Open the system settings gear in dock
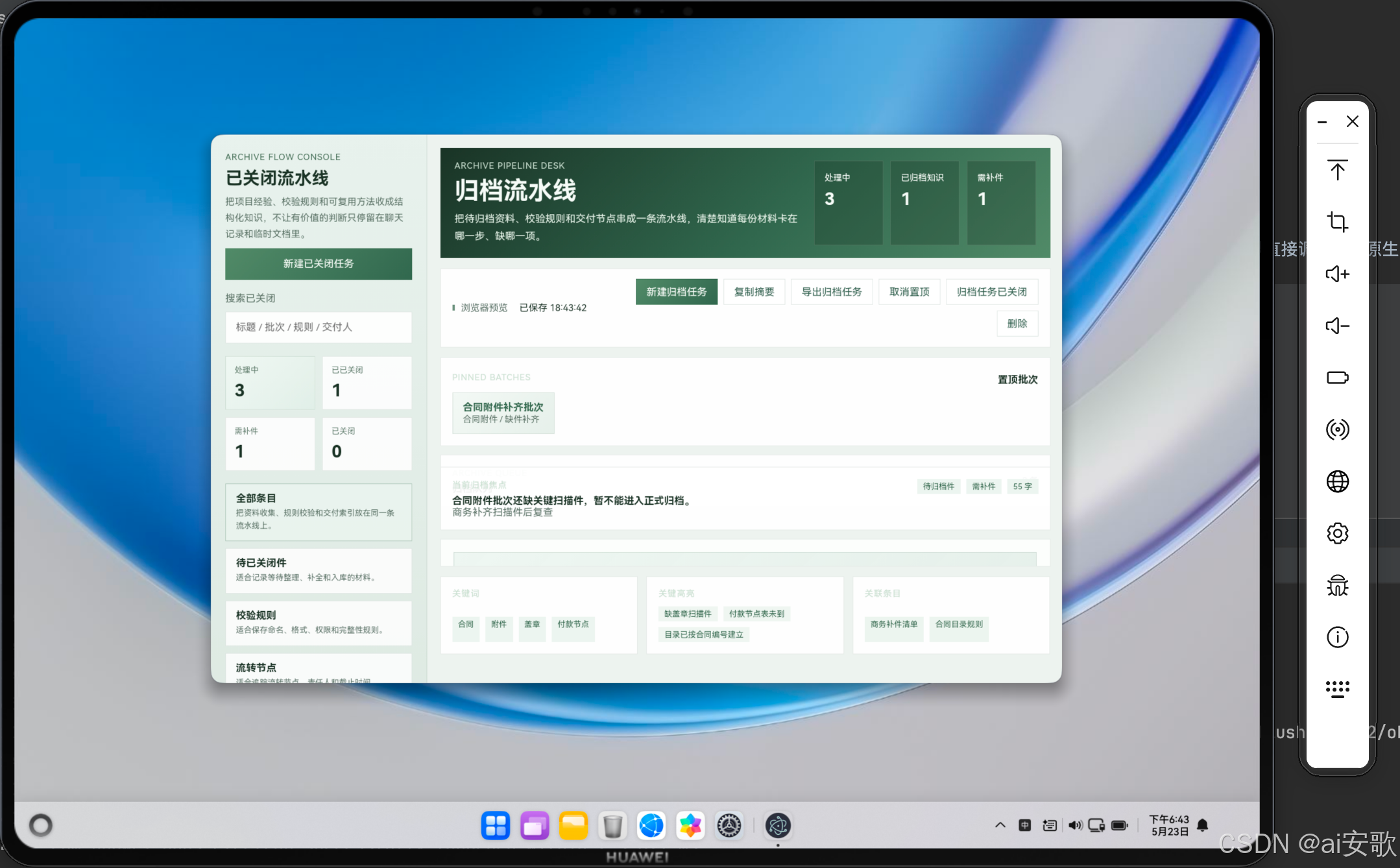Viewport: 1400px width, 868px height. click(x=729, y=826)
